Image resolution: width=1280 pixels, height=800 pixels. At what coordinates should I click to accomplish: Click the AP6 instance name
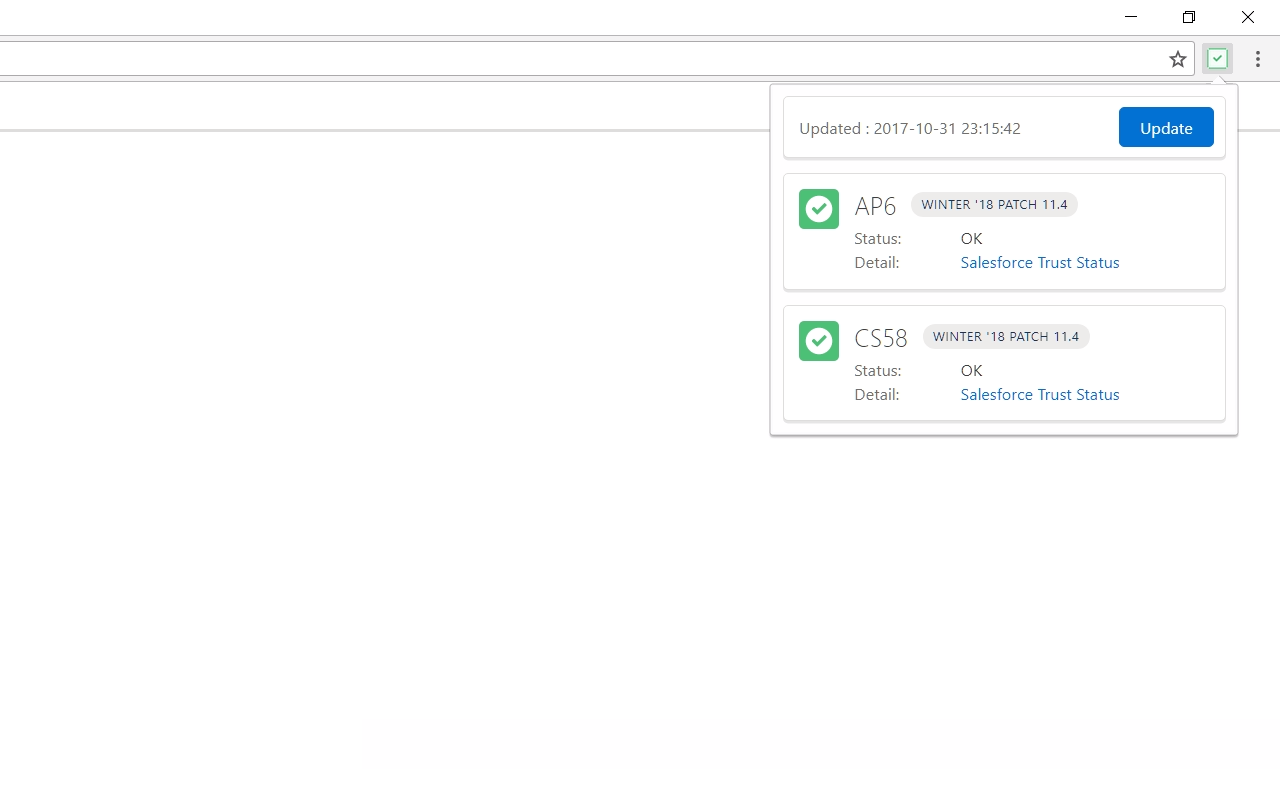click(x=876, y=206)
